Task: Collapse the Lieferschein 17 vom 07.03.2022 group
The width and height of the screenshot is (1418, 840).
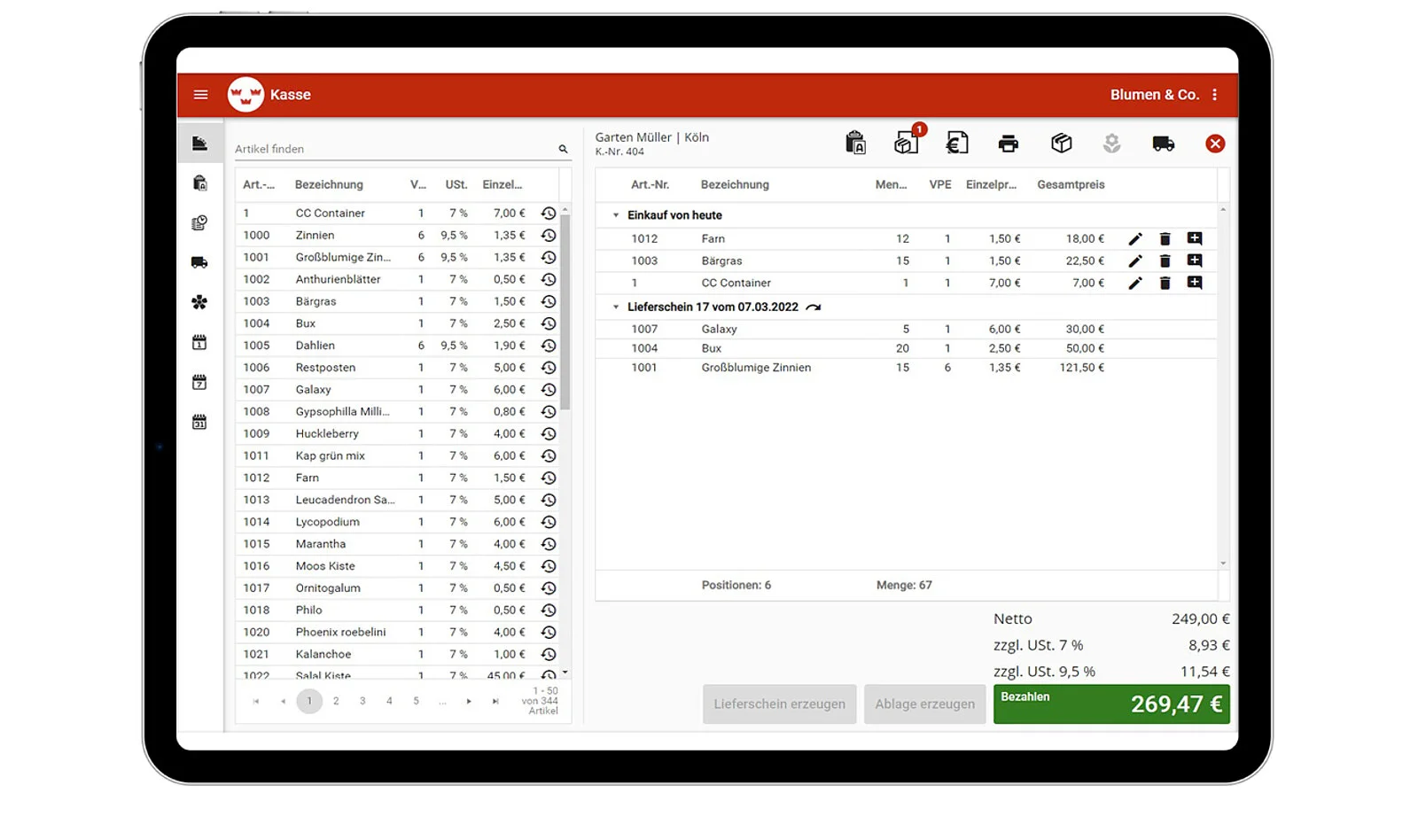Action: [615, 307]
